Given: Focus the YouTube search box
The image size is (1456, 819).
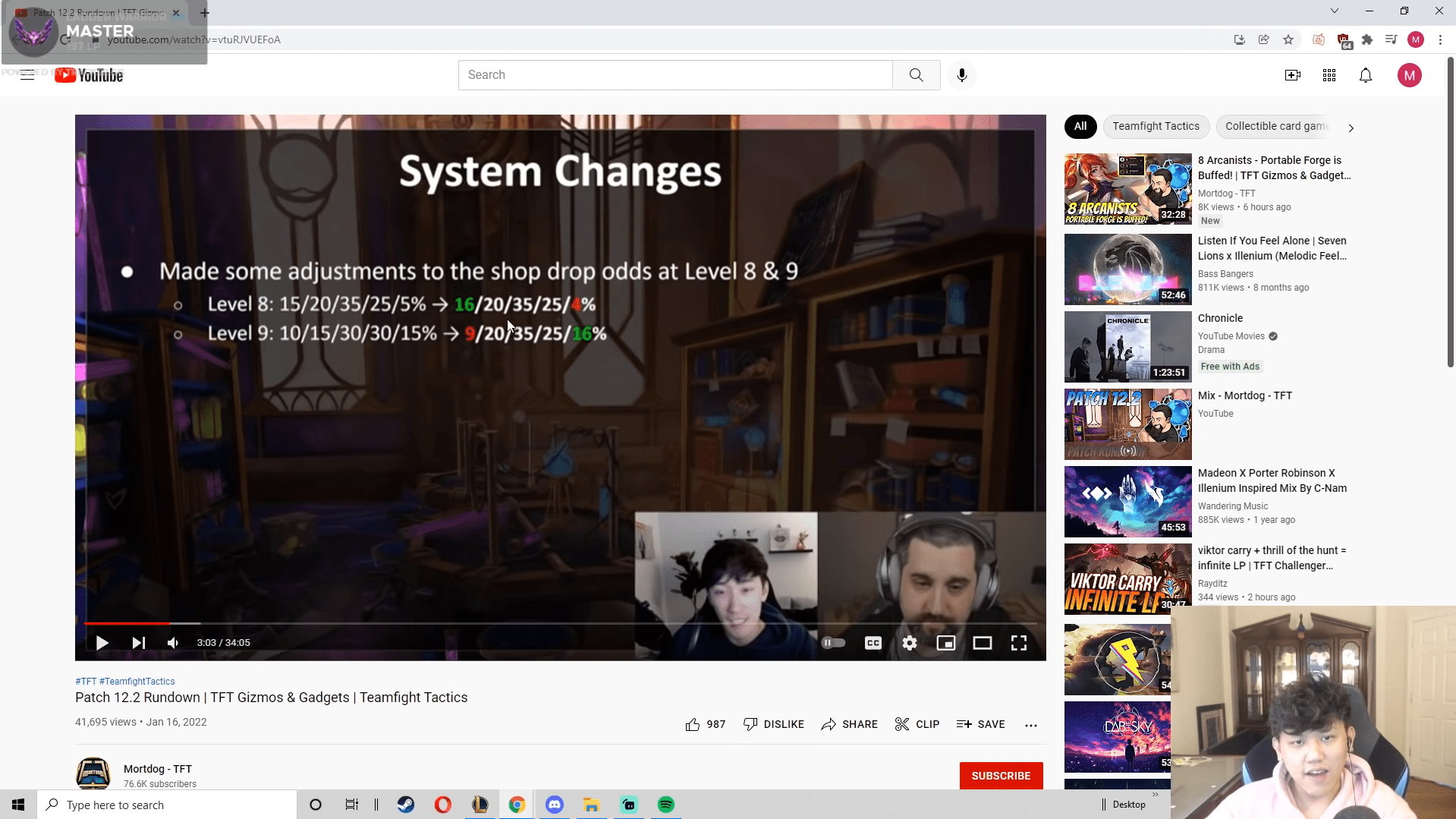Looking at the screenshot, I should coord(675,75).
